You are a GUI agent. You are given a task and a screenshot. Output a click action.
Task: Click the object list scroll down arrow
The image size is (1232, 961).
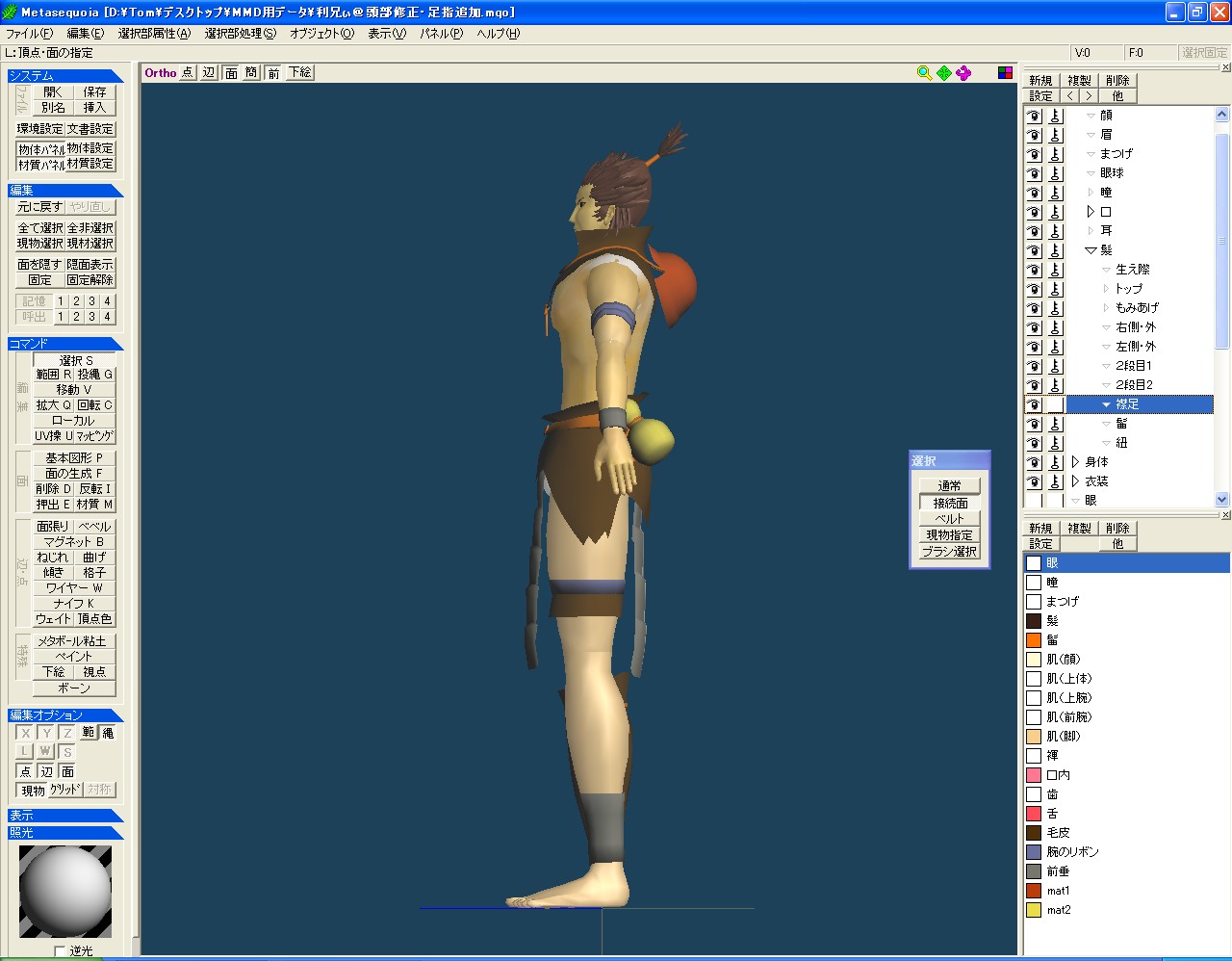[1222, 500]
